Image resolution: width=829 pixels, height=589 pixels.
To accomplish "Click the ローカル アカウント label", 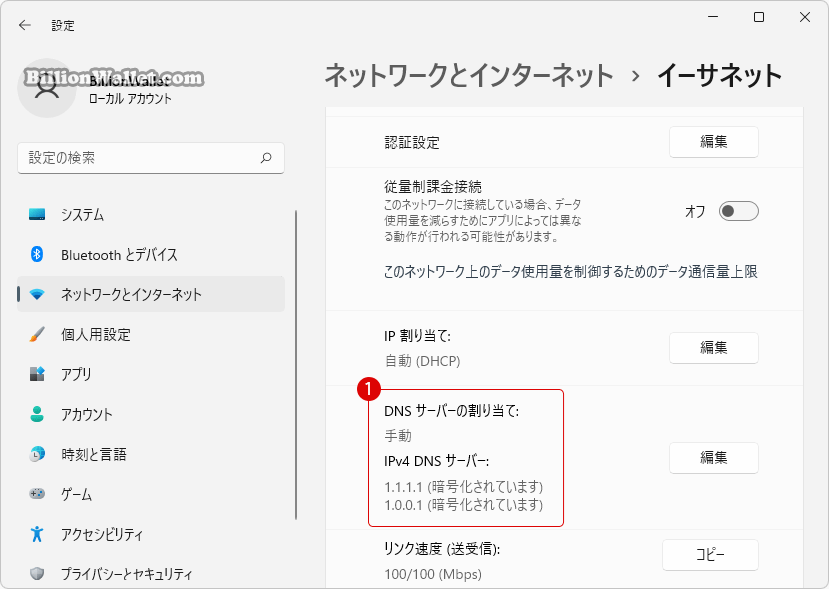I will click(x=130, y=98).
